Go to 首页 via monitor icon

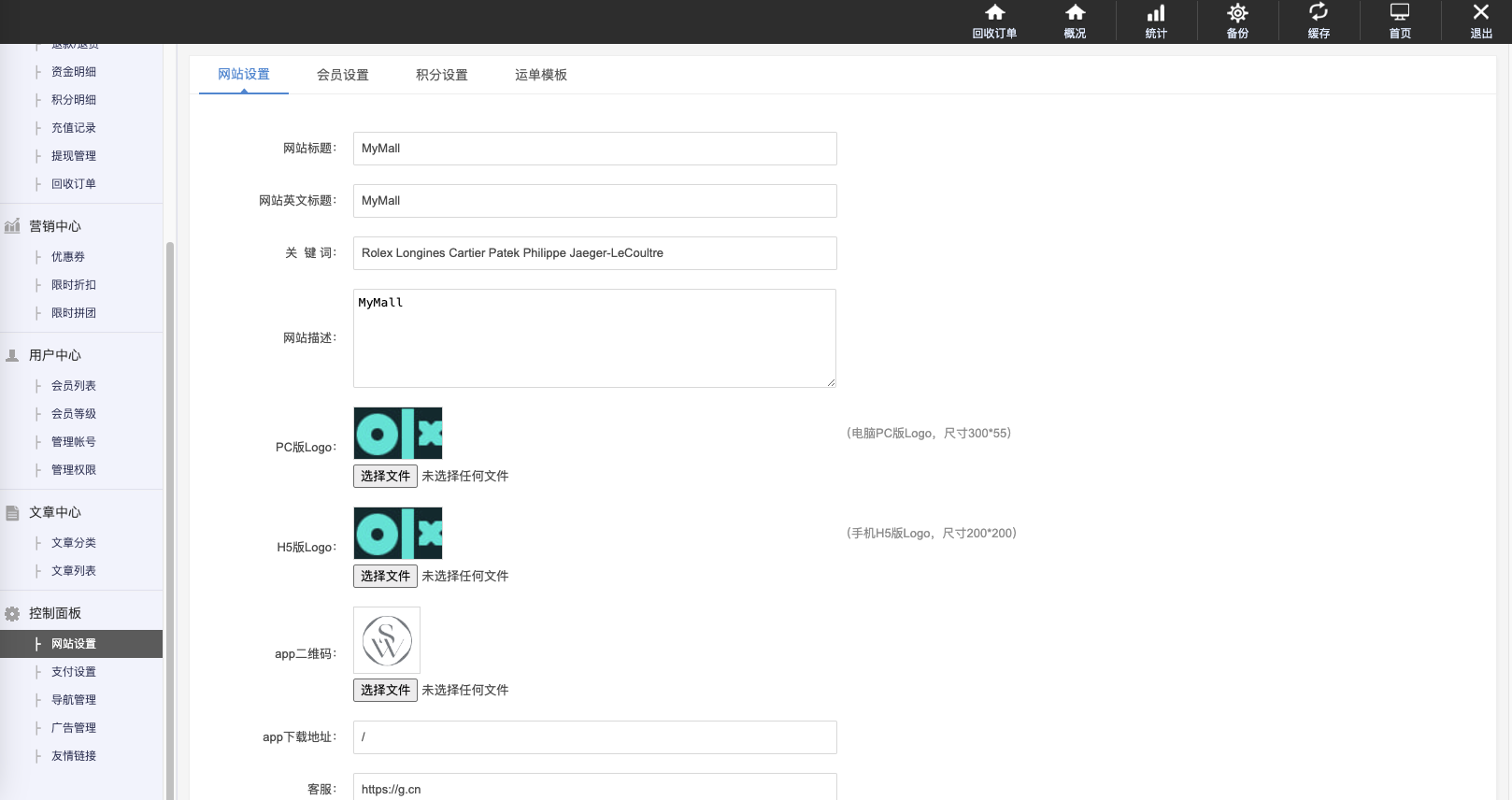(1400, 13)
